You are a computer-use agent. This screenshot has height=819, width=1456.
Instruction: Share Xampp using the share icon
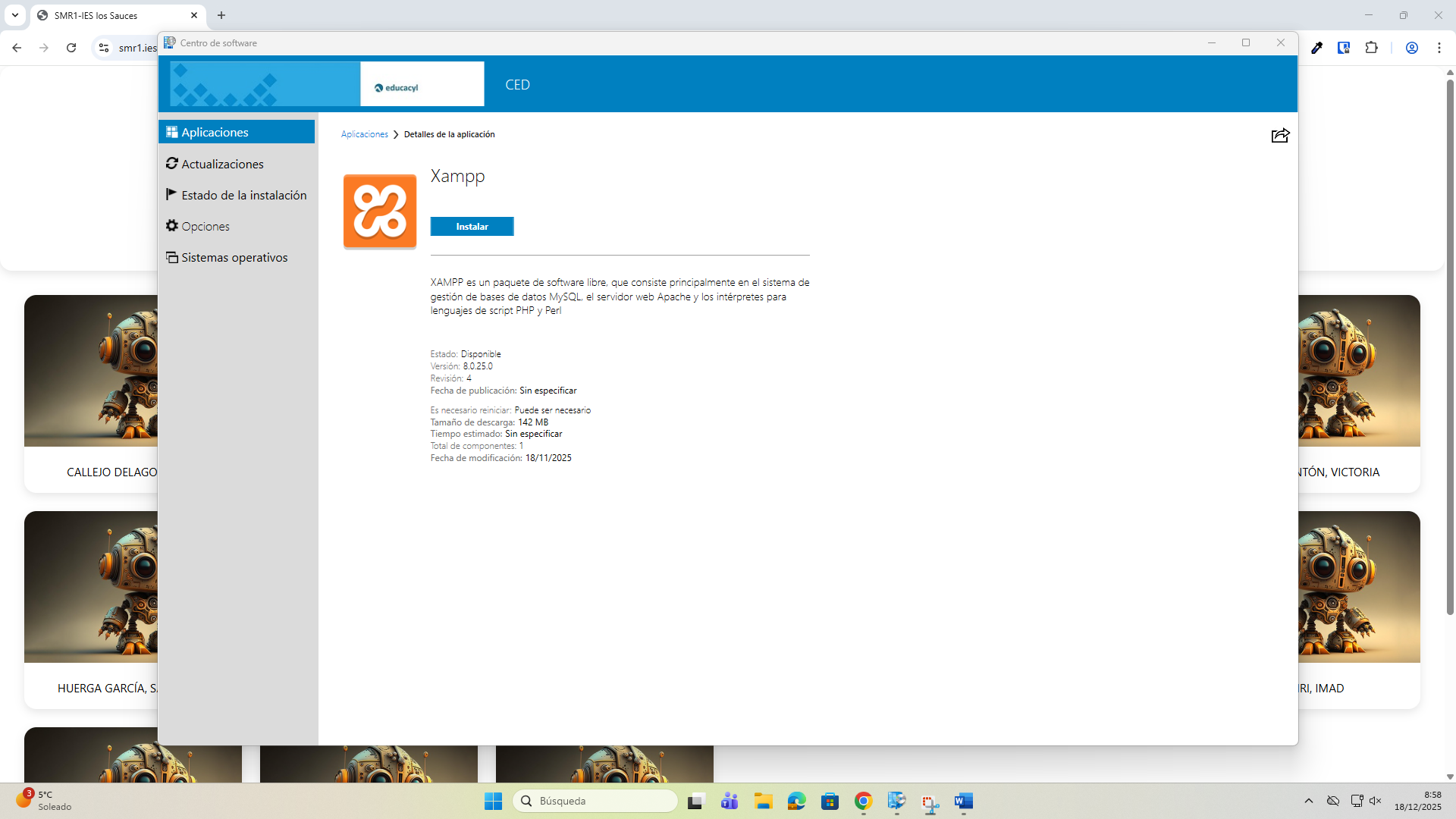pyautogui.click(x=1280, y=135)
